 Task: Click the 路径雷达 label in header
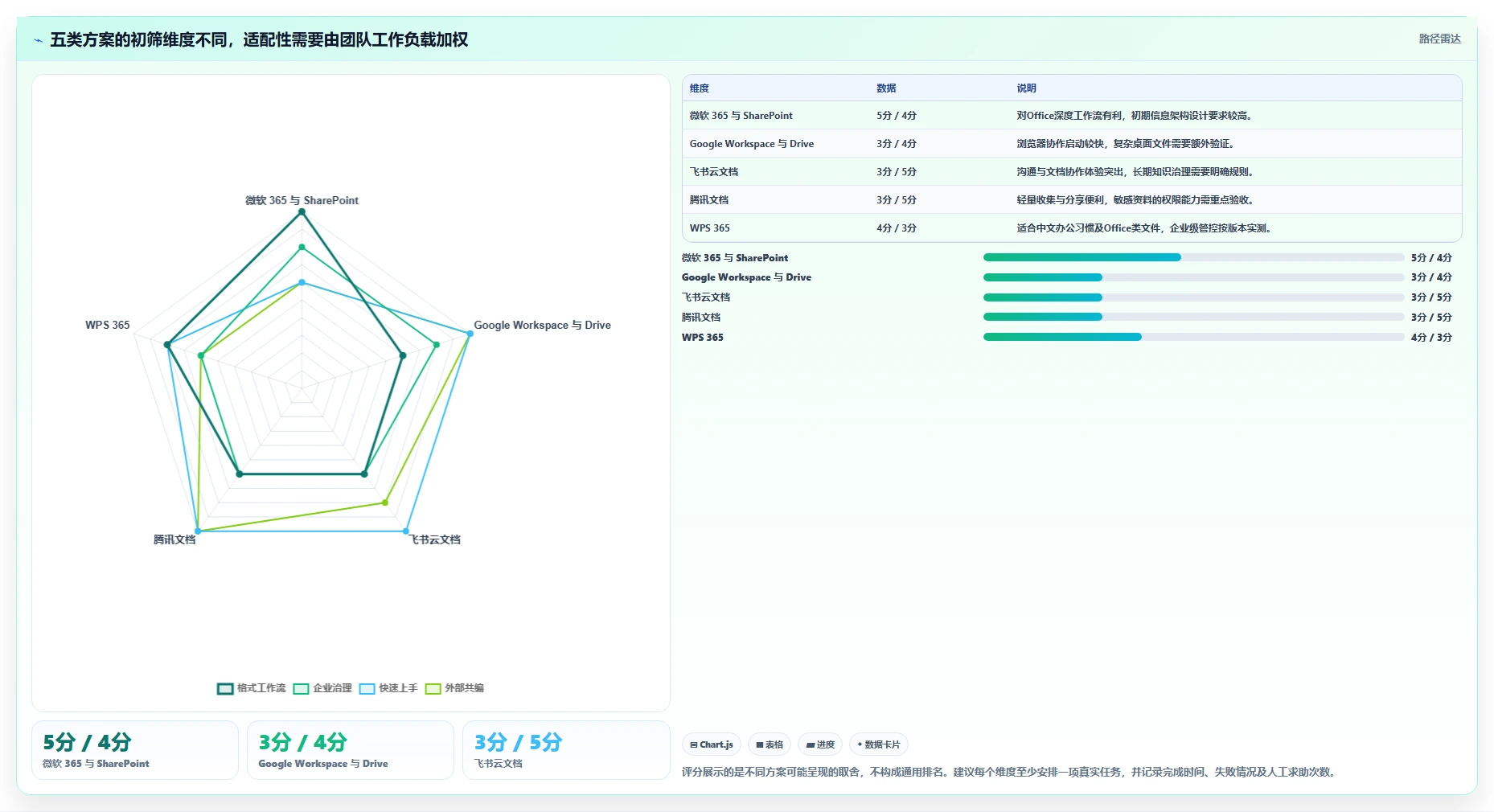[x=1439, y=39]
